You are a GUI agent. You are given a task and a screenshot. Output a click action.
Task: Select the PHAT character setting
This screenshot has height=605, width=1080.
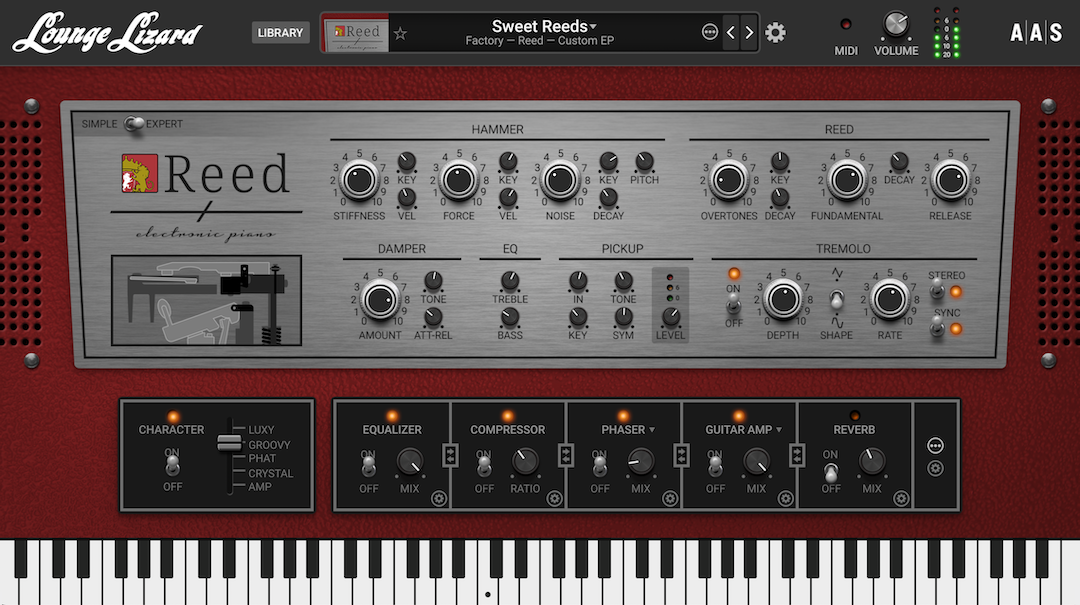click(262, 458)
